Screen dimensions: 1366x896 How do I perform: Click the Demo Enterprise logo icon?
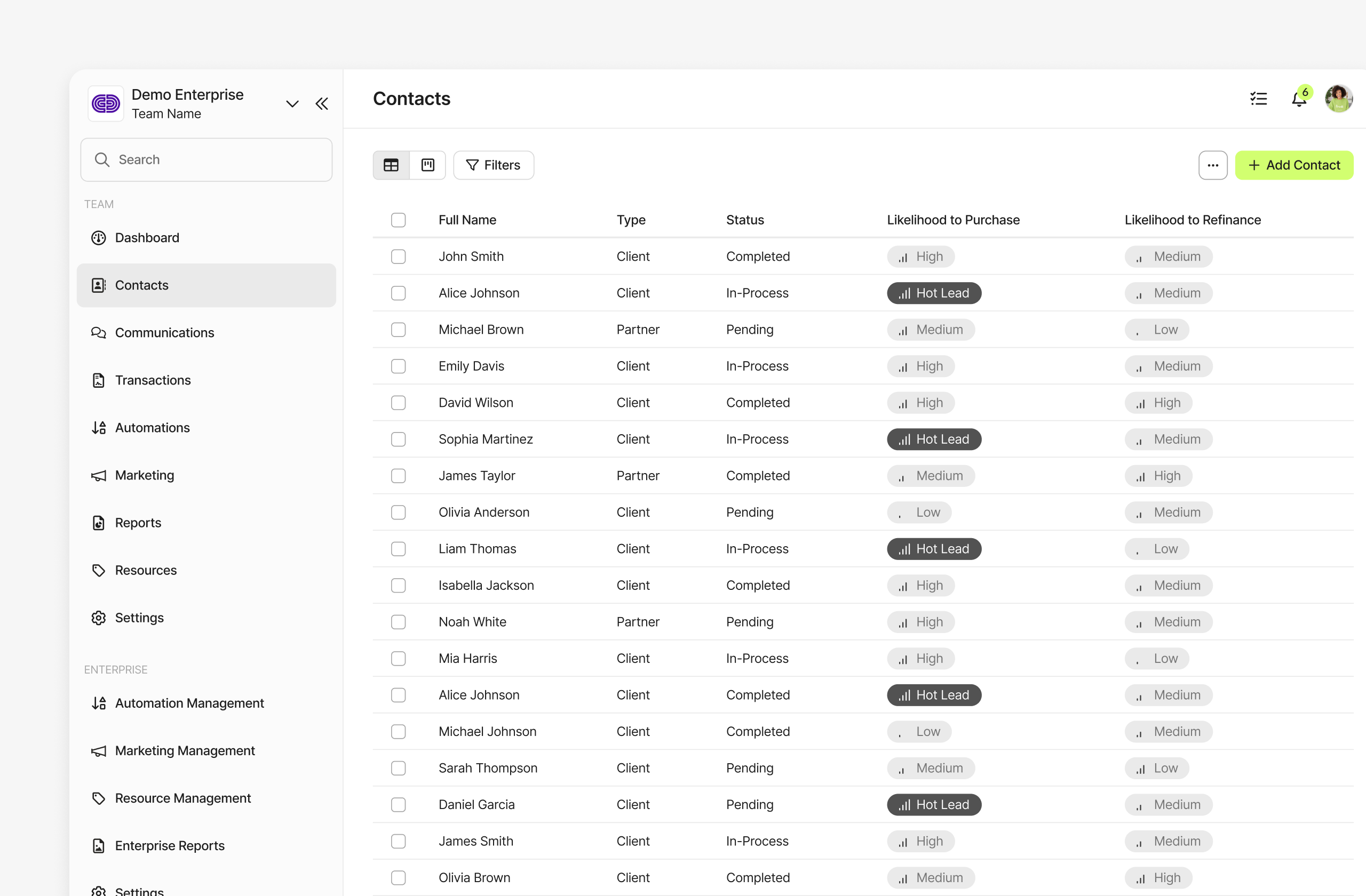point(106,104)
